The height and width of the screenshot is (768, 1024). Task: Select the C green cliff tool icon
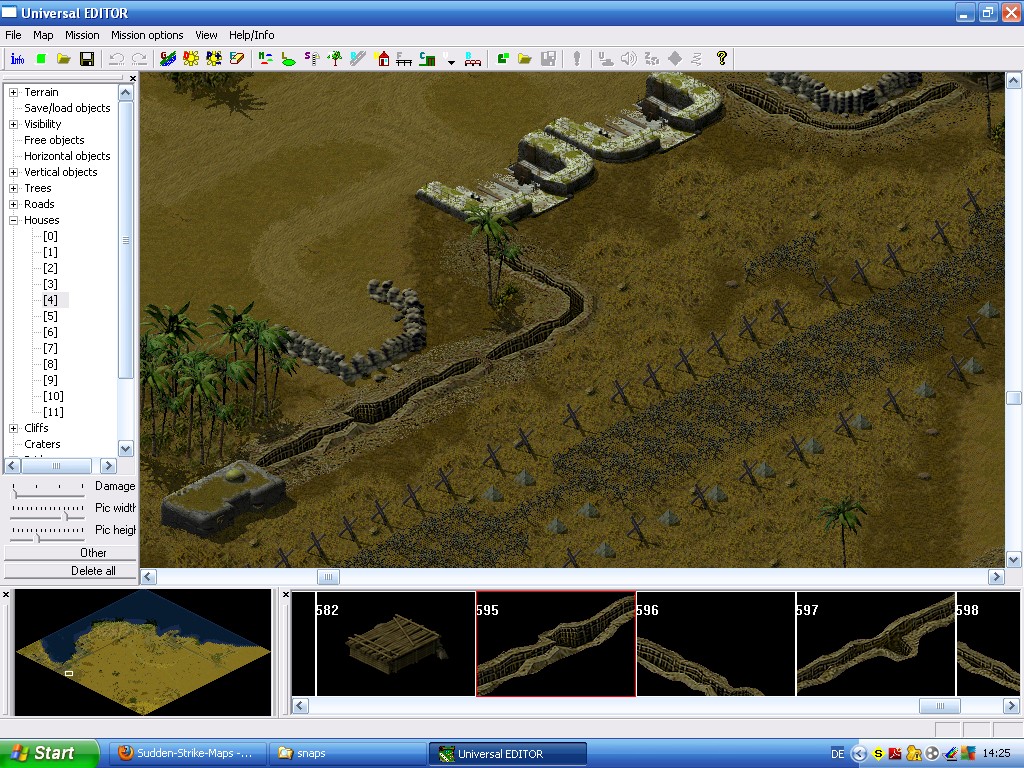[x=427, y=59]
